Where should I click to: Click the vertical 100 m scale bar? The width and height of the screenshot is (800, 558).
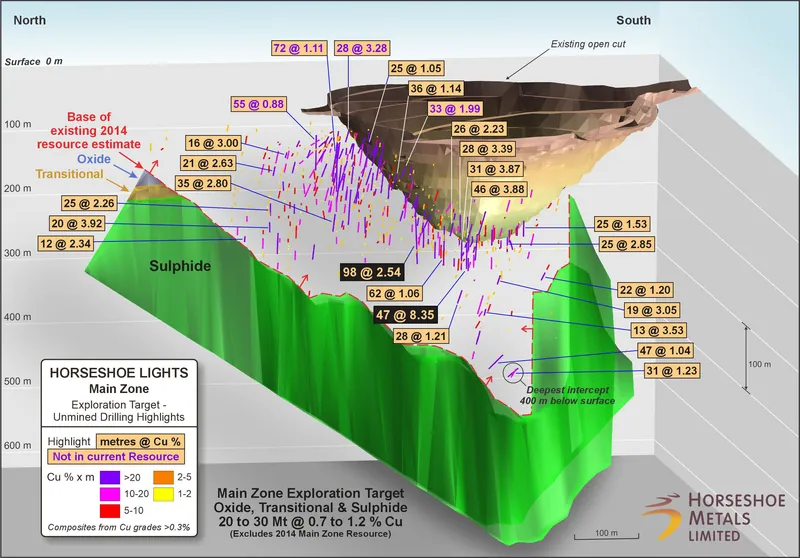[x=746, y=359]
